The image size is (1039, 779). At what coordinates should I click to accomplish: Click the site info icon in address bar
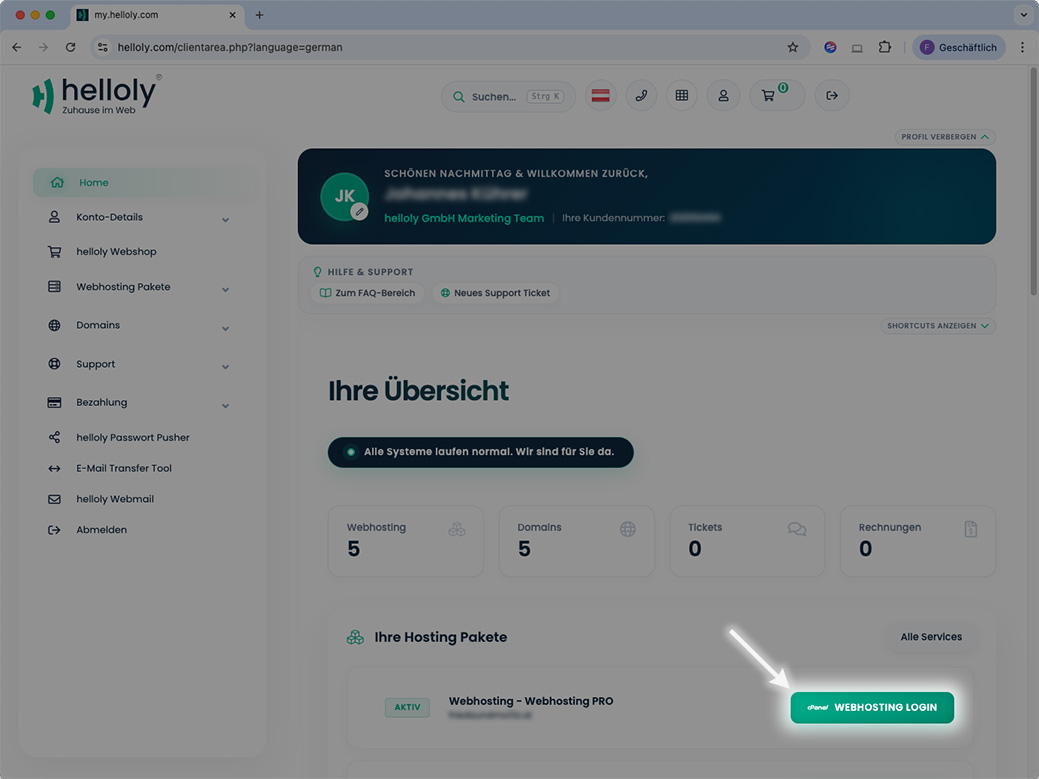click(x=103, y=47)
